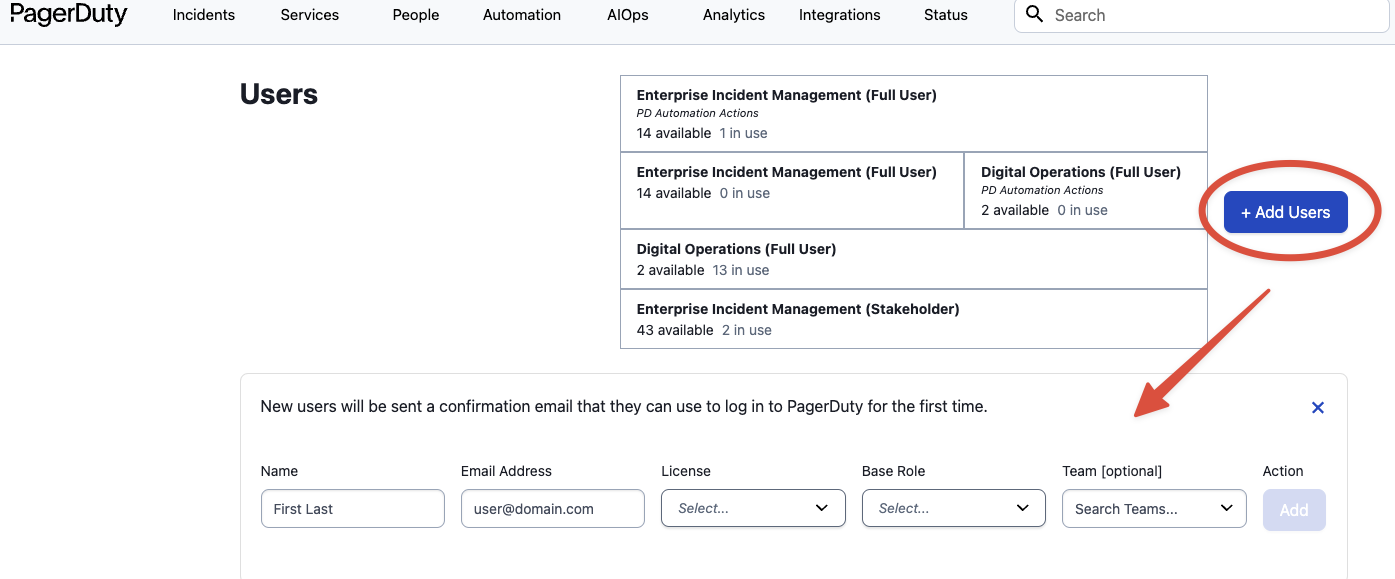Go to the Status menu item

[946, 15]
